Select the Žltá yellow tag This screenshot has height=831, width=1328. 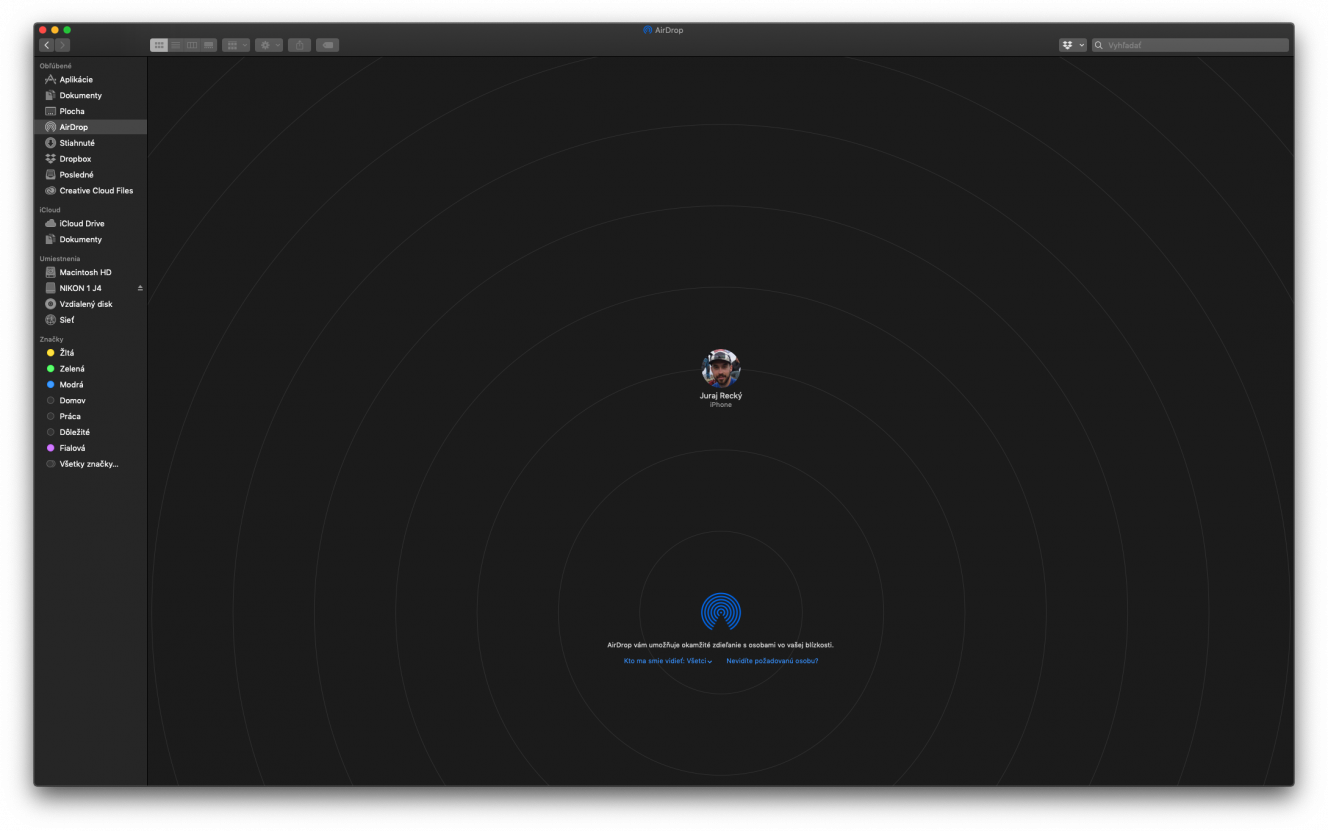(91, 353)
